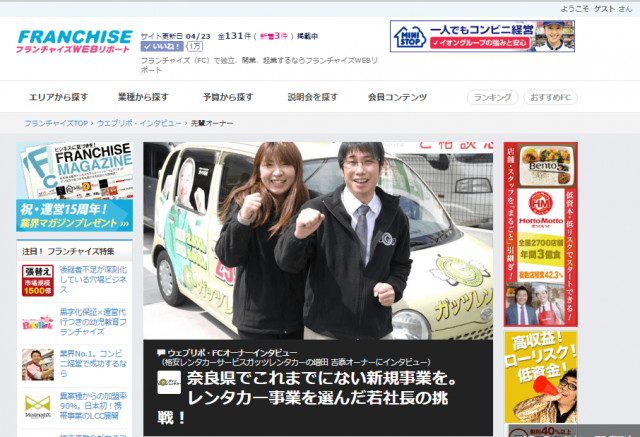Screen dimensions: 640x437
Task: Open the Hotto Motto vertical ad banner
Action: [540, 233]
